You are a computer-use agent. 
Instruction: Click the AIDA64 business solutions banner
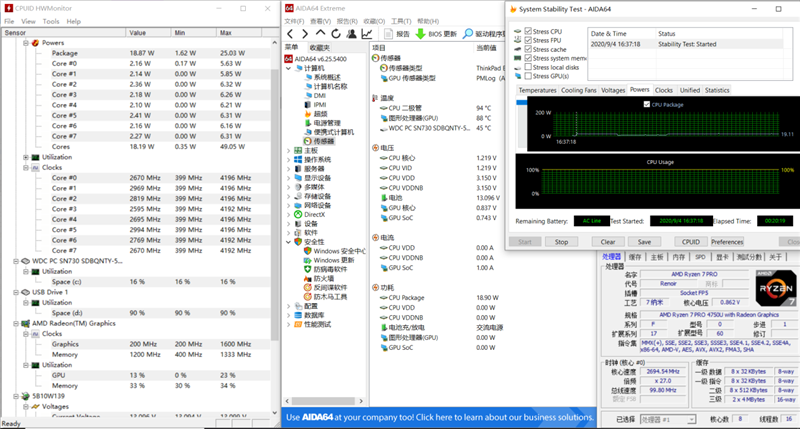coord(439,417)
